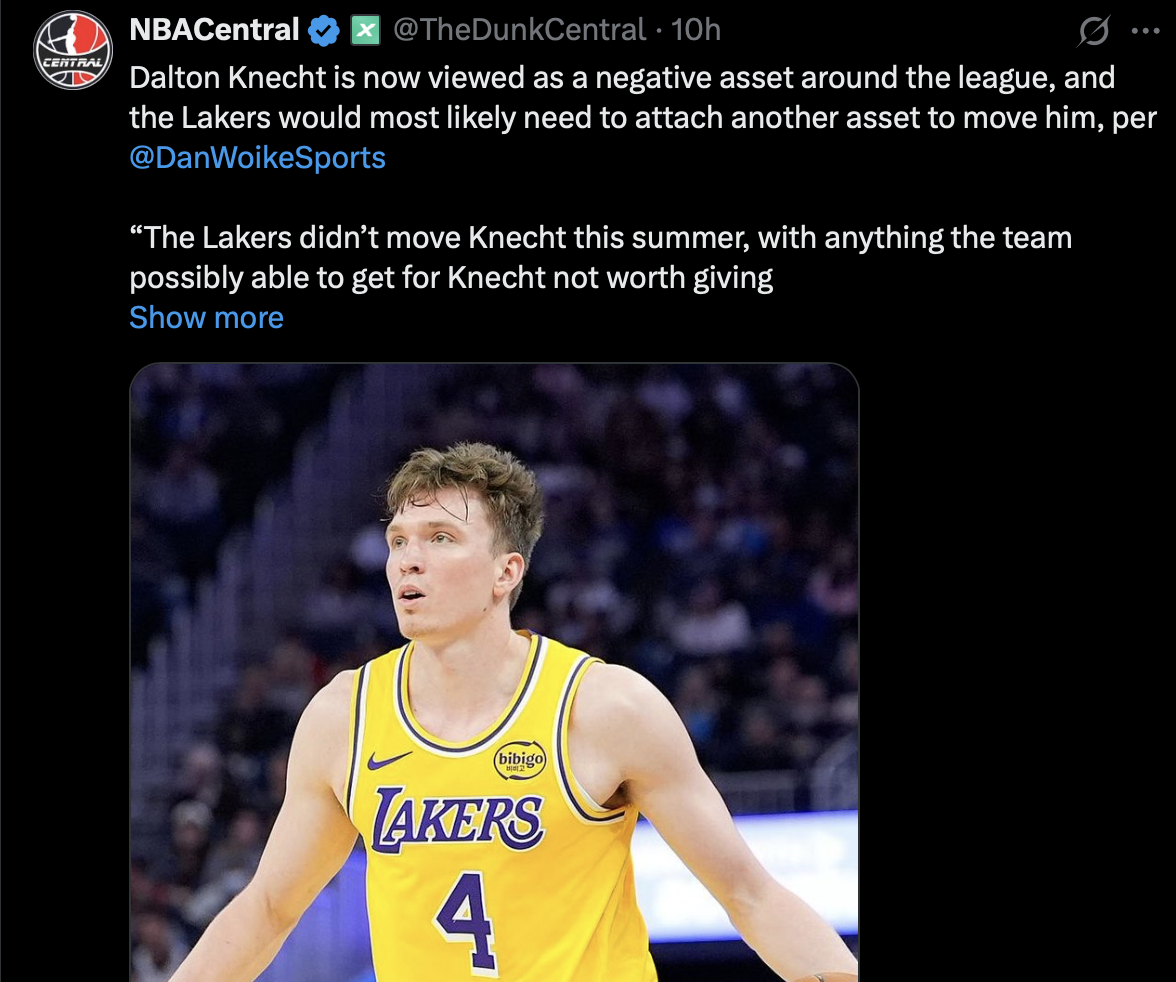1176x982 pixels.
Task: Open the Dalton Knecht photo
Action: [494, 670]
